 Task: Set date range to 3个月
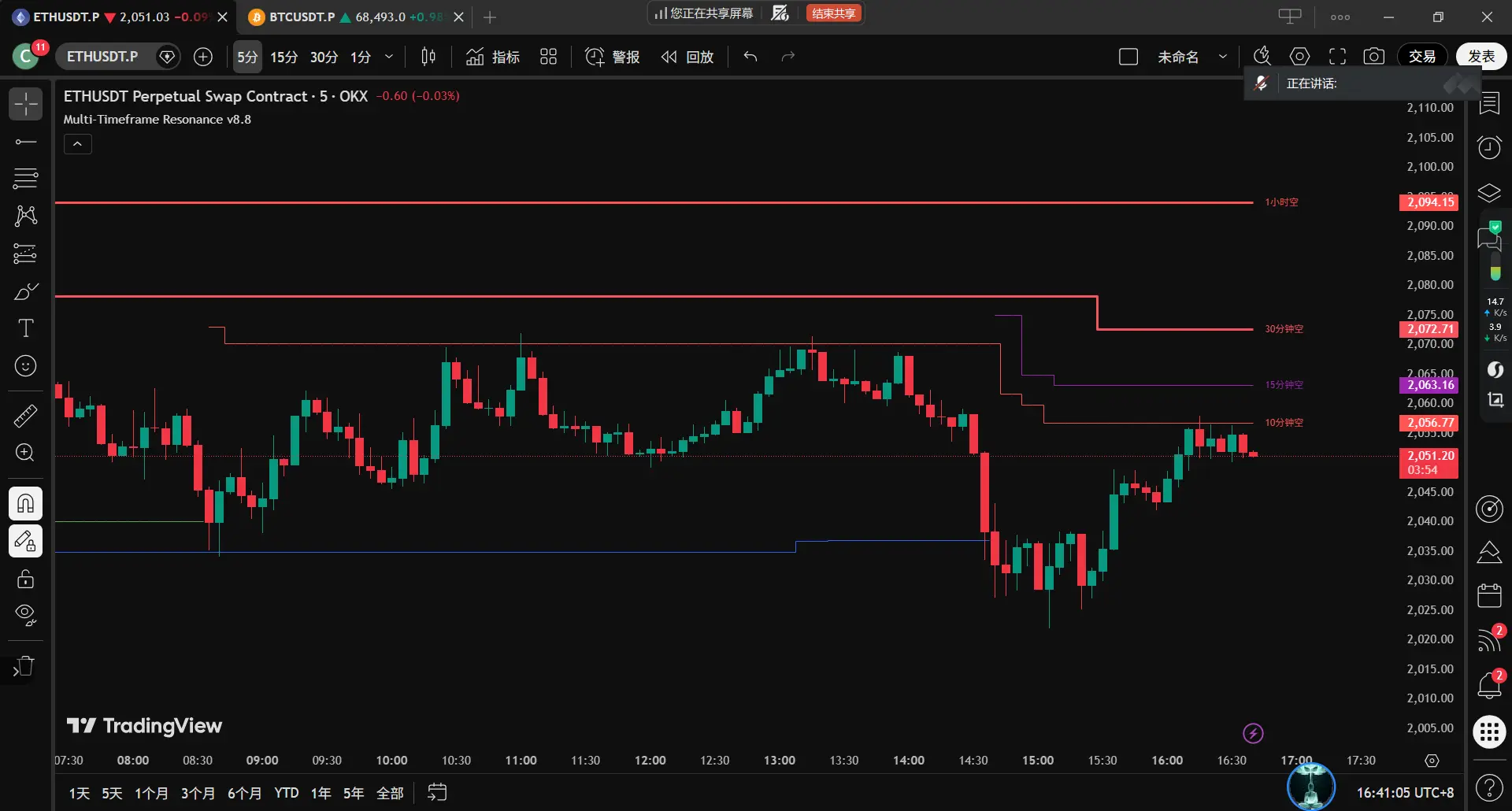coord(198,793)
